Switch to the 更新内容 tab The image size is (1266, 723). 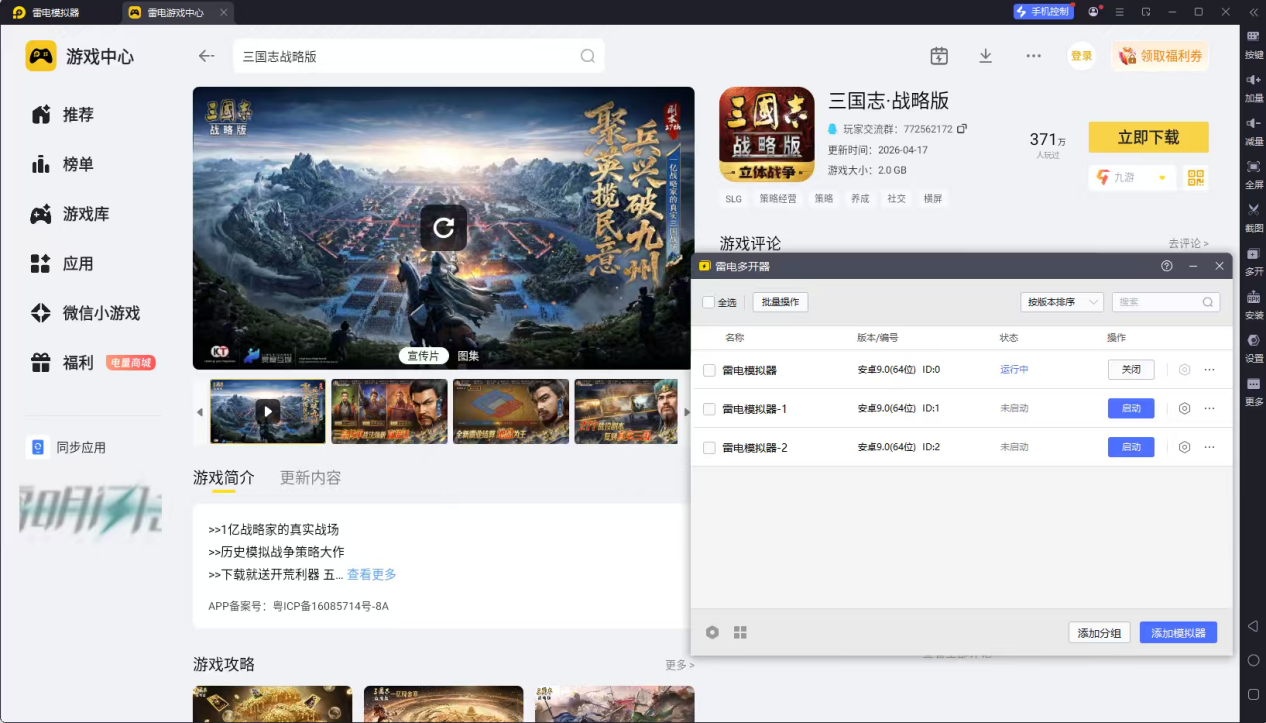pyautogui.click(x=310, y=478)
